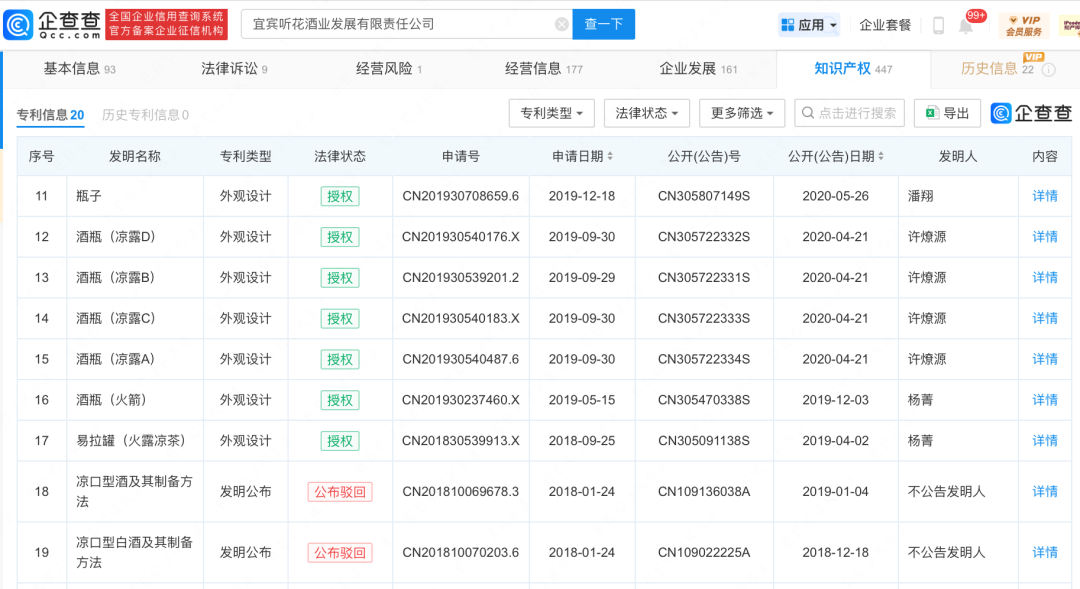Click patent name 酒瓶（火箭）
1080x589 pixels.
click(x=111, y=400)
